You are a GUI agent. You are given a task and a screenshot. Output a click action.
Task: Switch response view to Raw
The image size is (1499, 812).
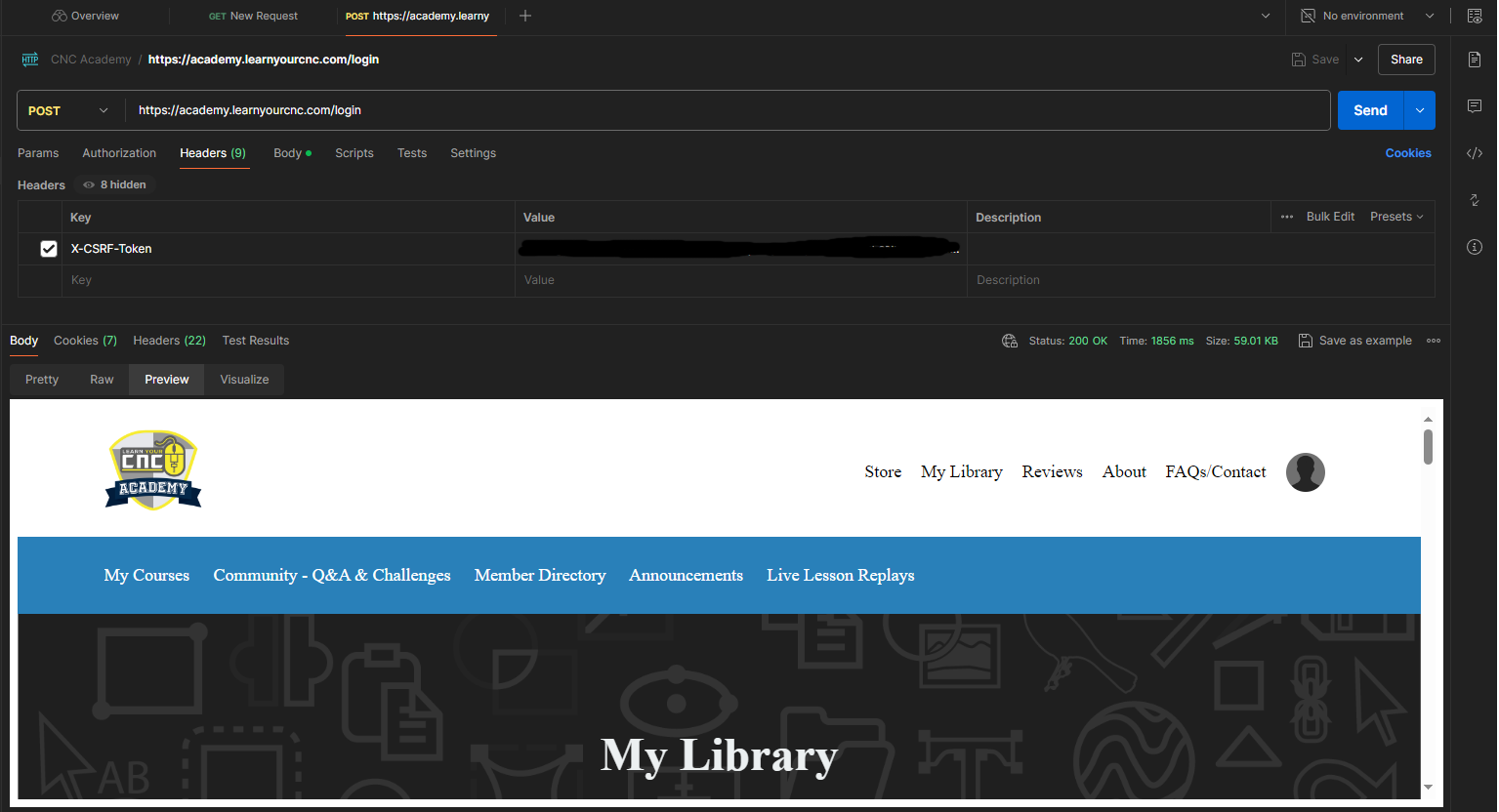[102, 380]
